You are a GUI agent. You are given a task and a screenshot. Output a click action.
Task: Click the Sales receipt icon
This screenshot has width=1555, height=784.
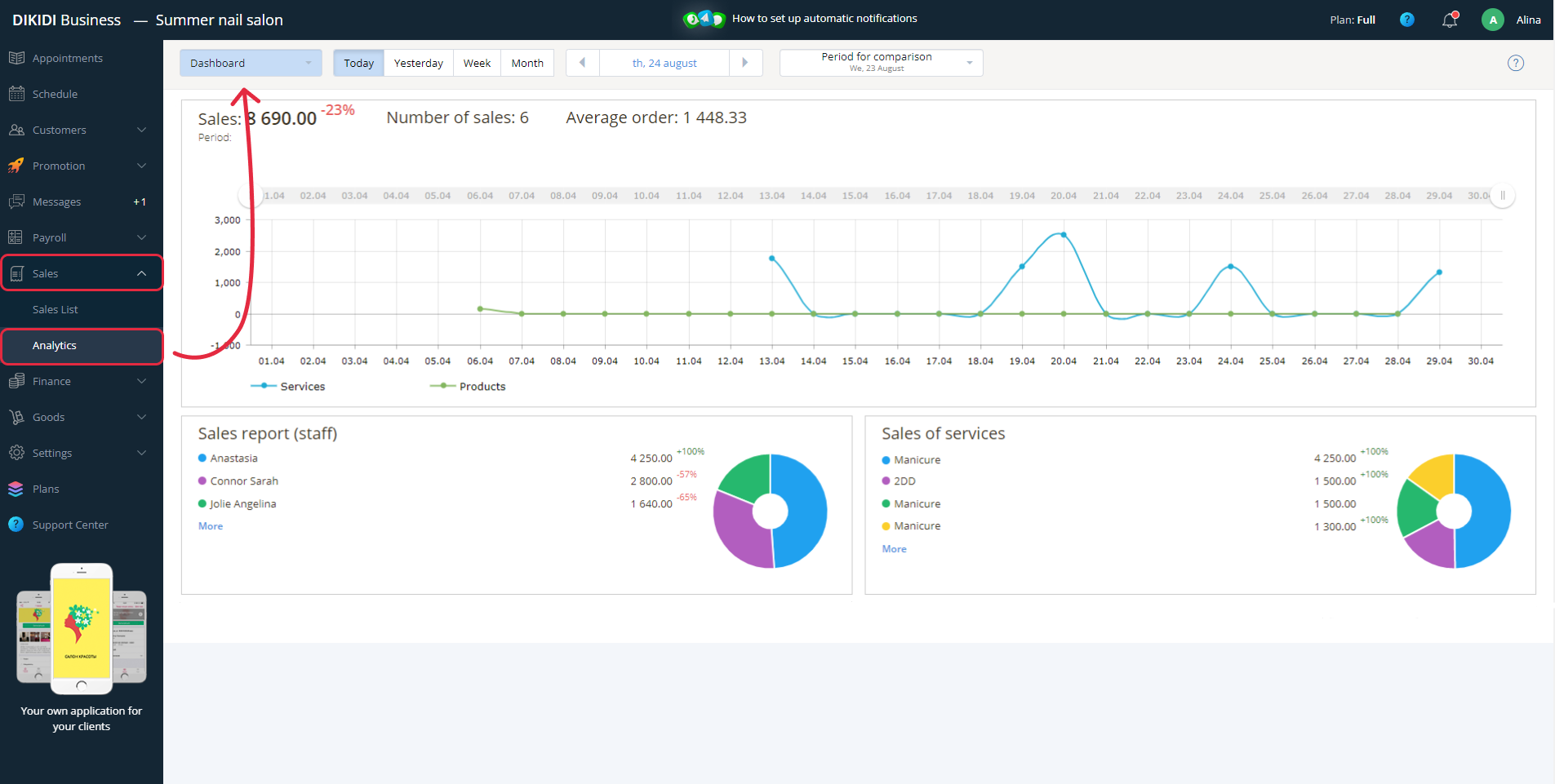pos(16,273)
